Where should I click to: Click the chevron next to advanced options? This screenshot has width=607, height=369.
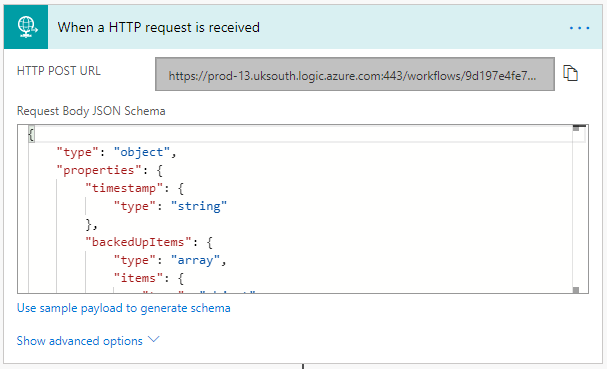153,340
